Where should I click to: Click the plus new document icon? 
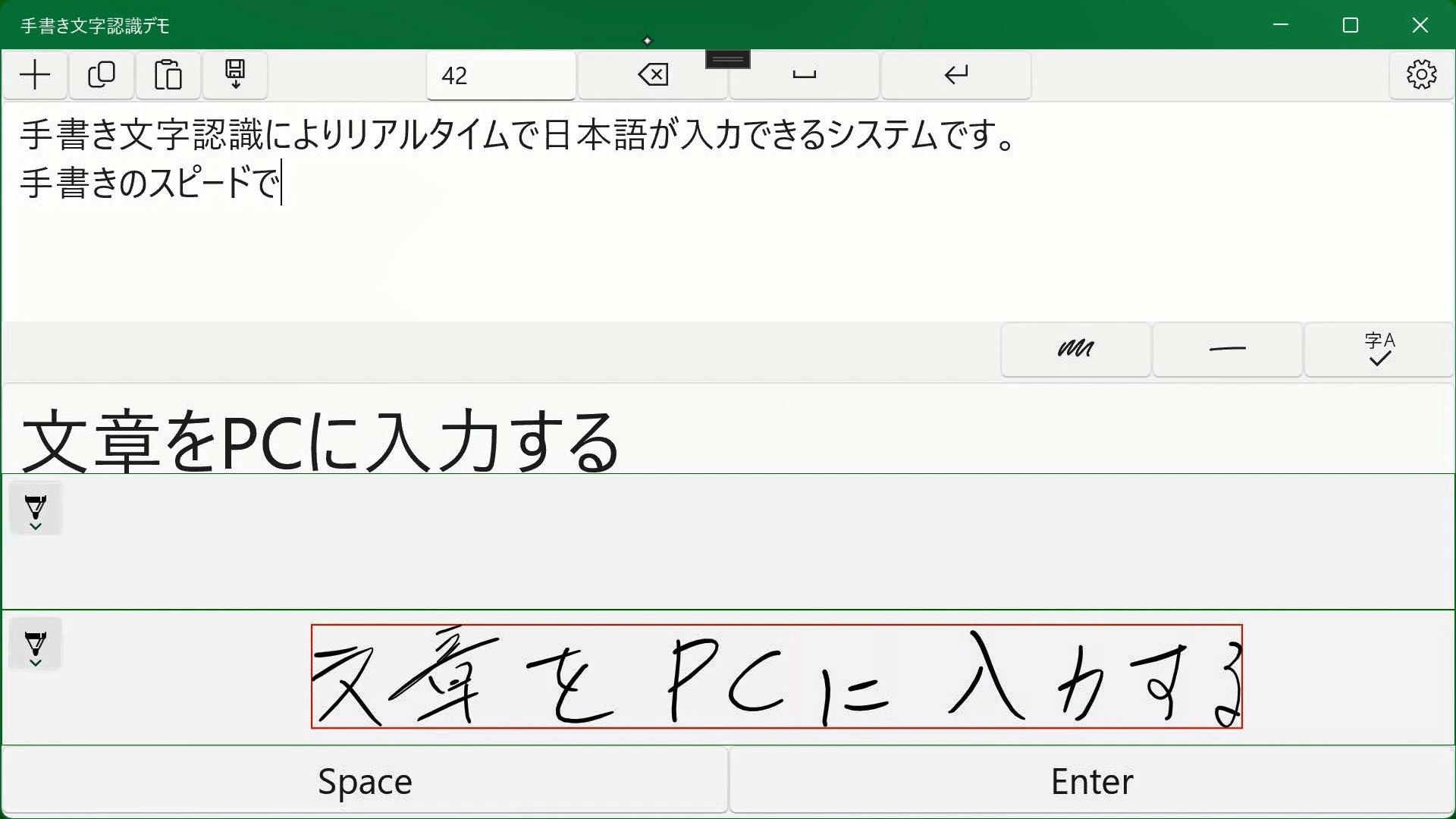[35, 75]
